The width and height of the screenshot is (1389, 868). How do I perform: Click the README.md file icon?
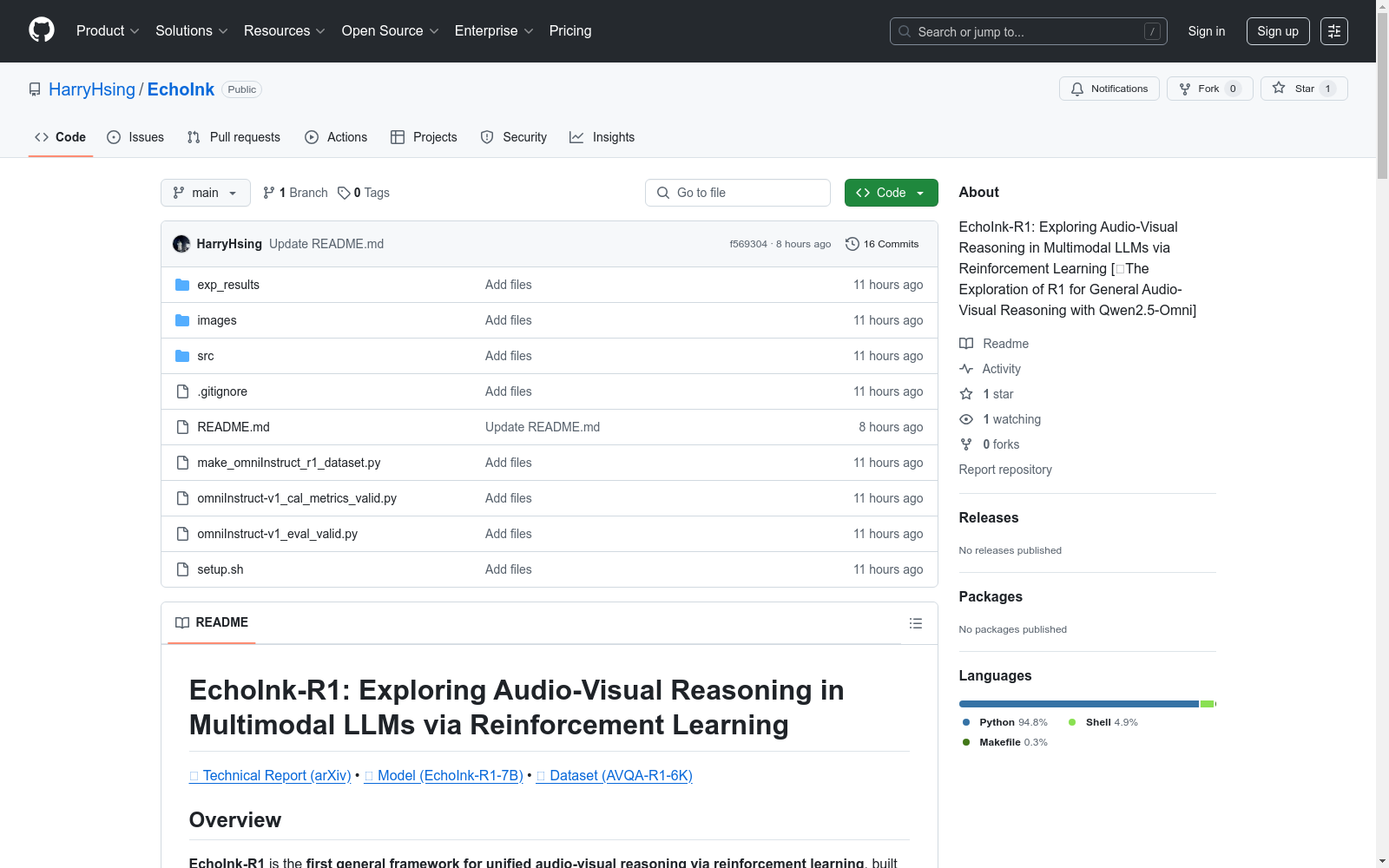[x=182, y=427]
